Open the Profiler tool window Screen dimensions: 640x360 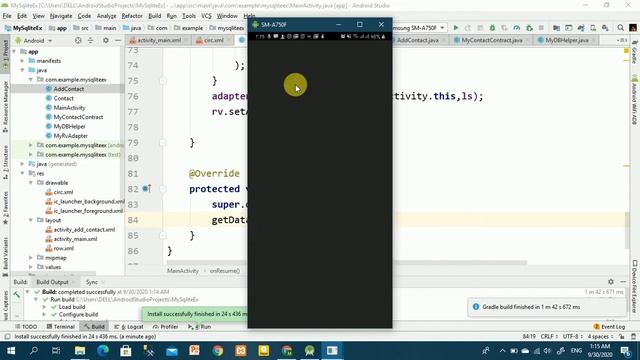pyautogui.click(x=165, y=327)
